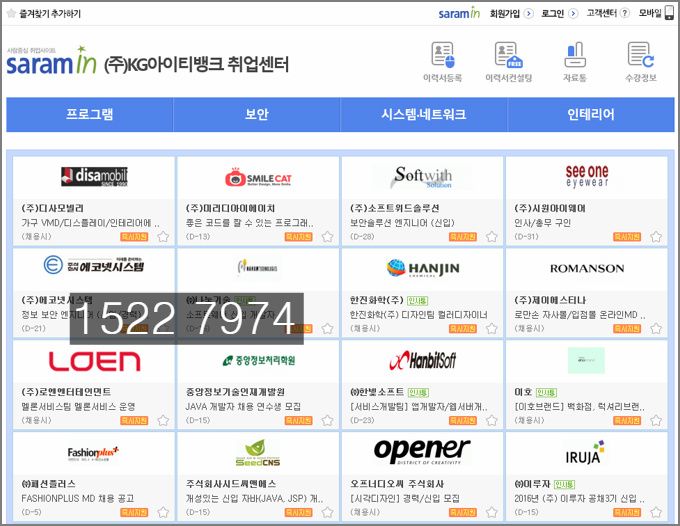Click 즉시지원 button on 미리디아이에이치 card

pos(298,237)
